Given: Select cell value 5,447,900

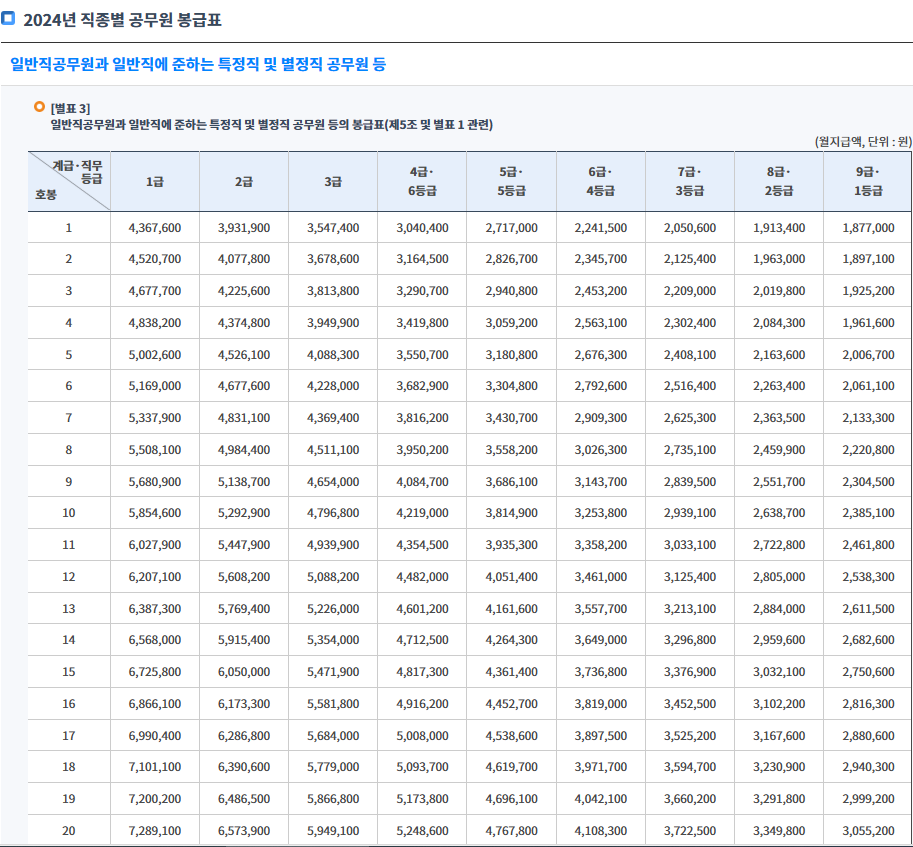Looking at the screenshot, I should coord(244,545).
